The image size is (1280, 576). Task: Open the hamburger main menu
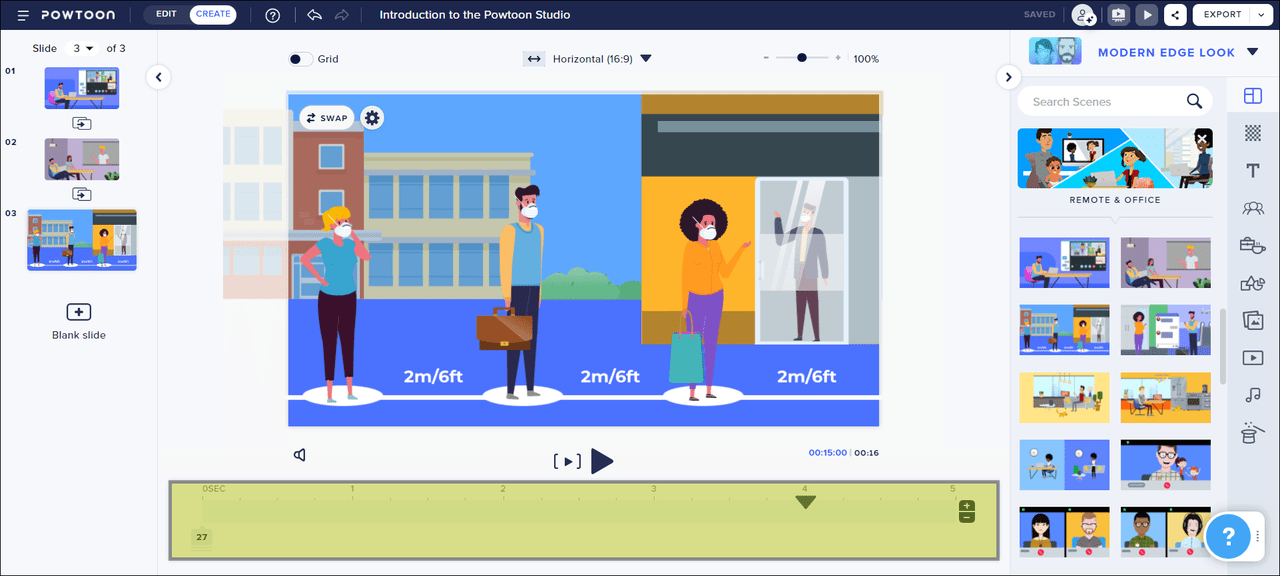tap(23, 15)
